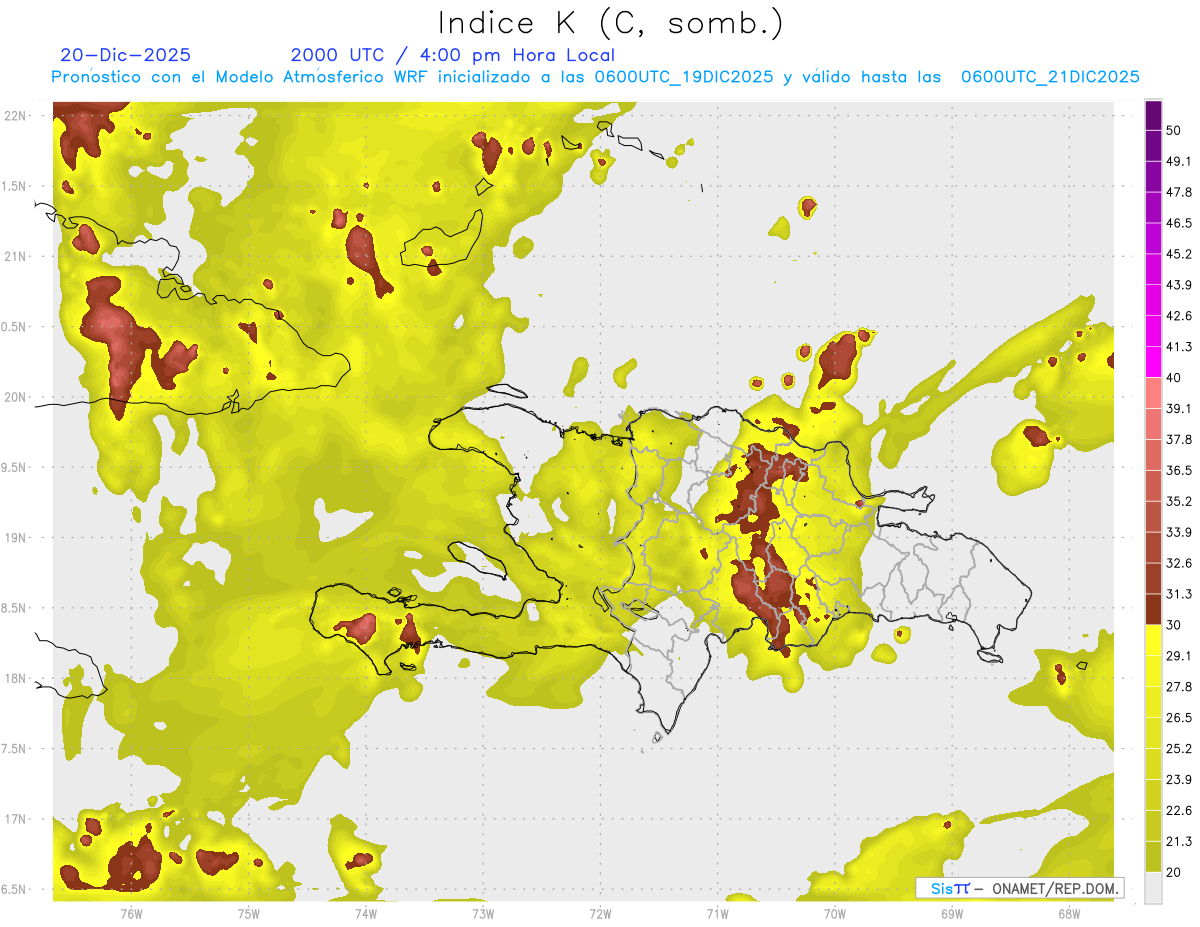Click the colorbar label '27.8'
The width and height of the screenshot is (1200, 927).
[1178, 687]
